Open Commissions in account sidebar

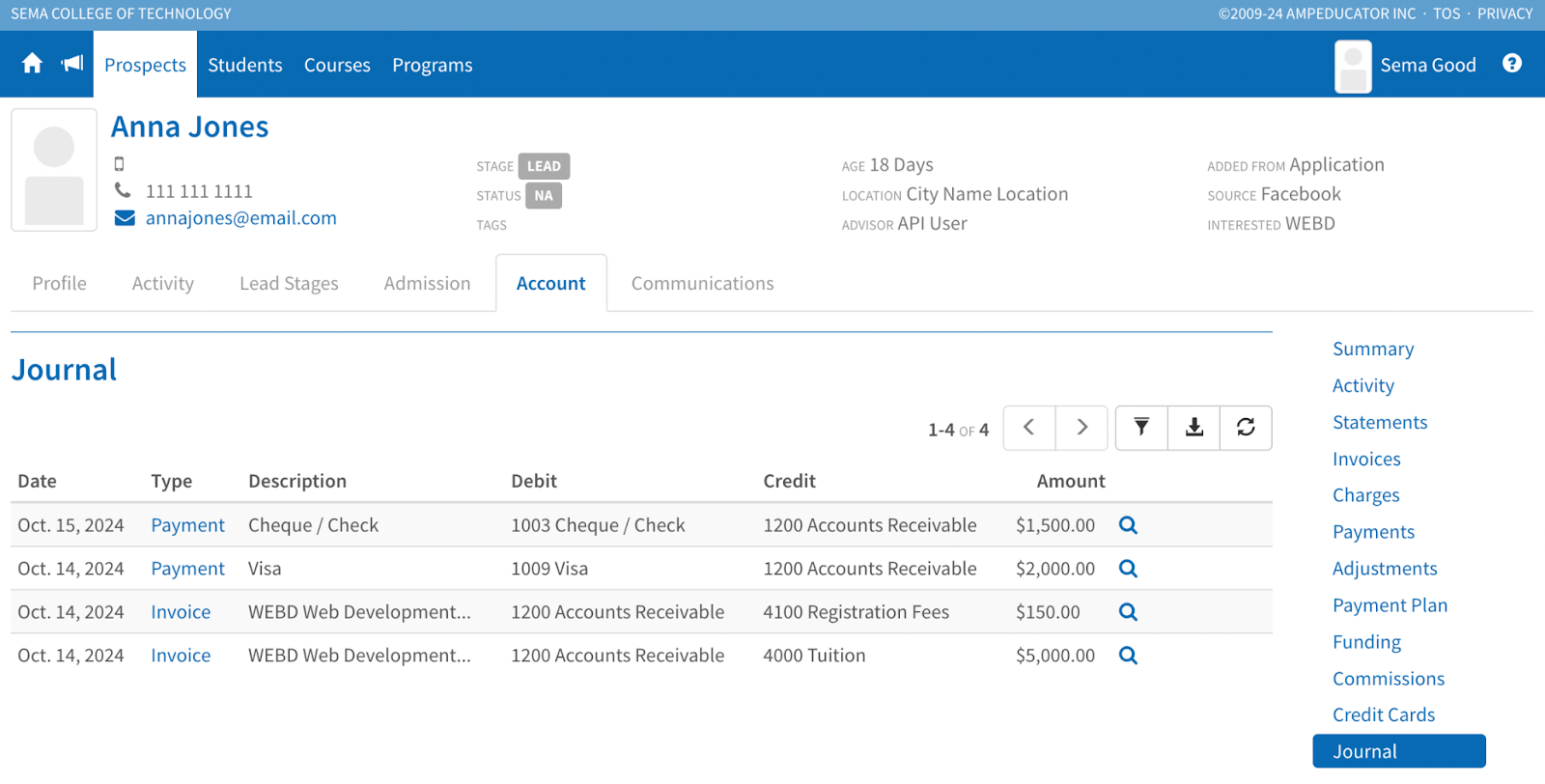coord(1389,679)
